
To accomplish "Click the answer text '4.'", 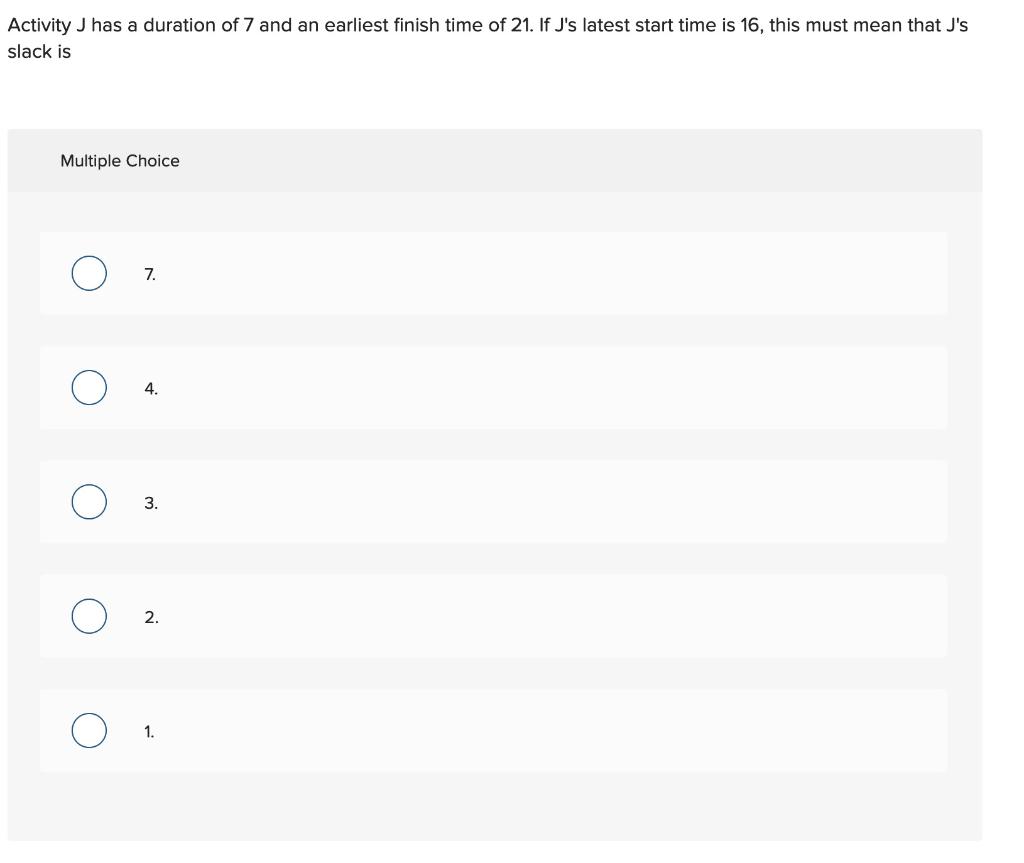I will tap(149, 387).
